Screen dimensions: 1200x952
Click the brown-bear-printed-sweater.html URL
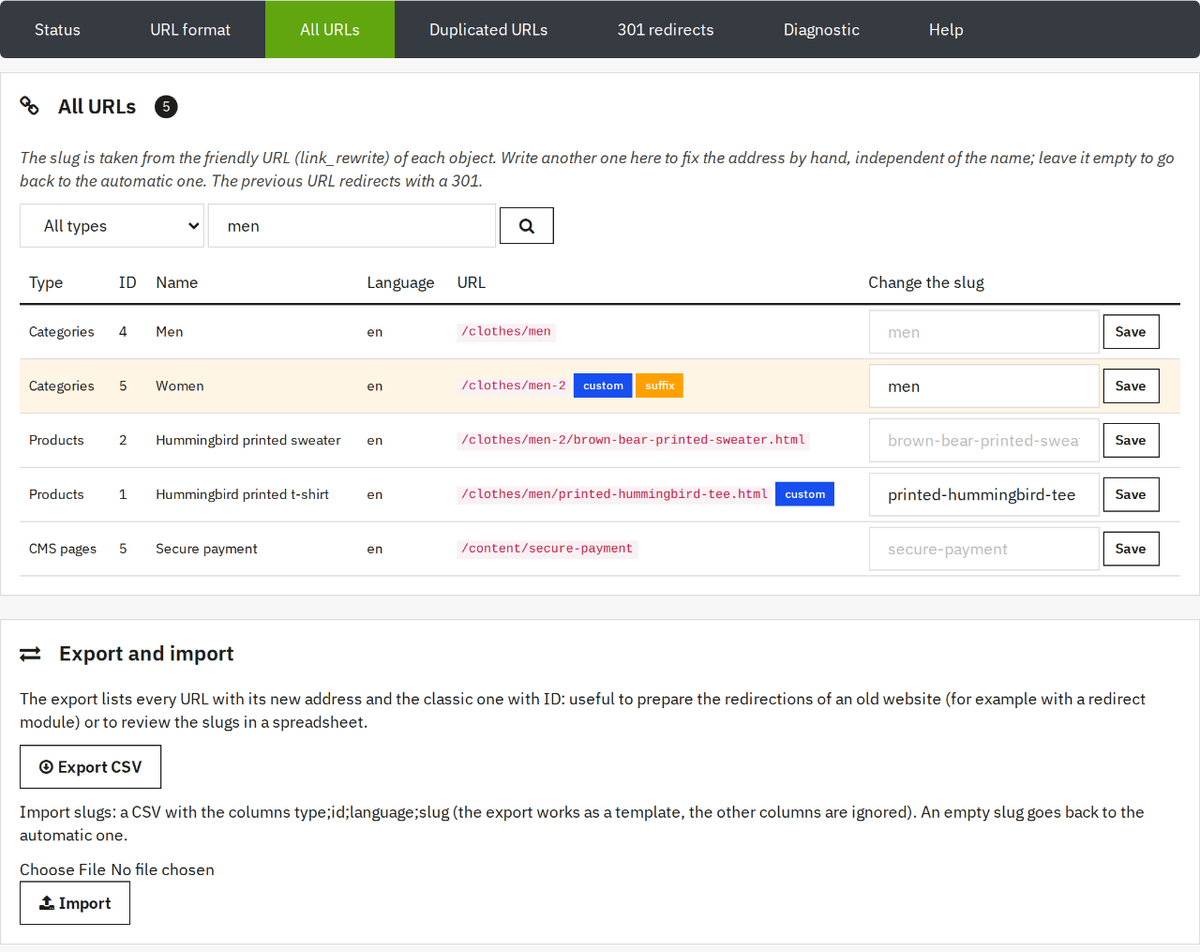[633, 440]
